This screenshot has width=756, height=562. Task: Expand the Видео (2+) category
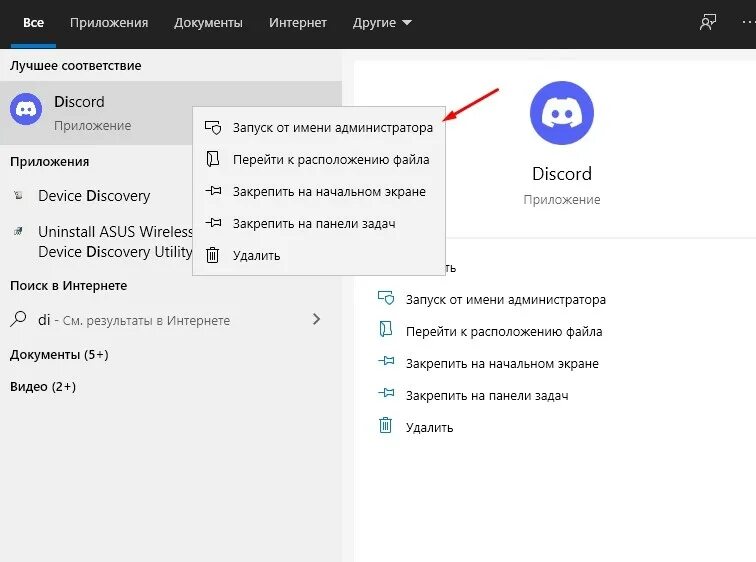tap(43, 387)
